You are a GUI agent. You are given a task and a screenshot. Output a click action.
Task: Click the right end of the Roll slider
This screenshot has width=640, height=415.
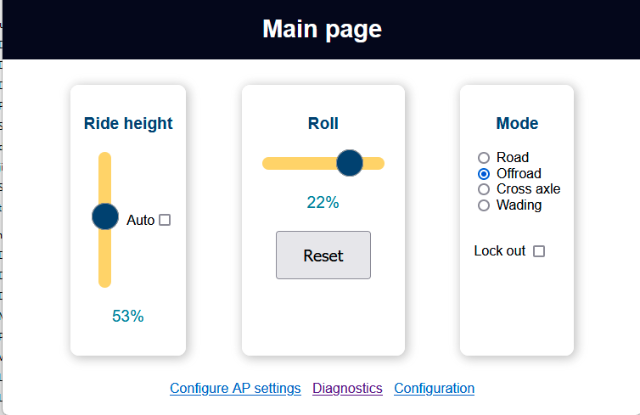(x=378, y=163)
